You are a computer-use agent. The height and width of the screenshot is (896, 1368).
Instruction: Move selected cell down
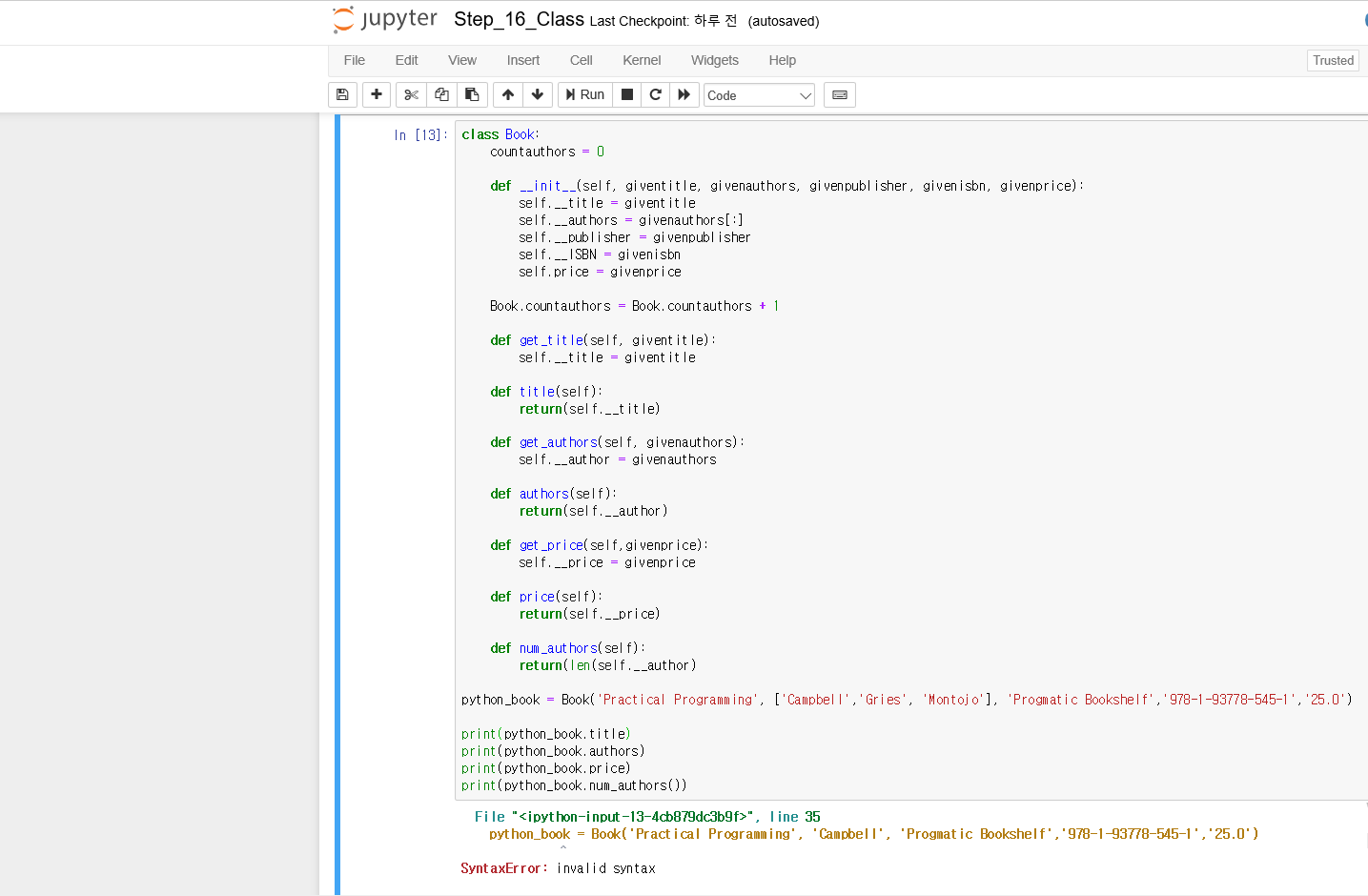coord(538,94)
